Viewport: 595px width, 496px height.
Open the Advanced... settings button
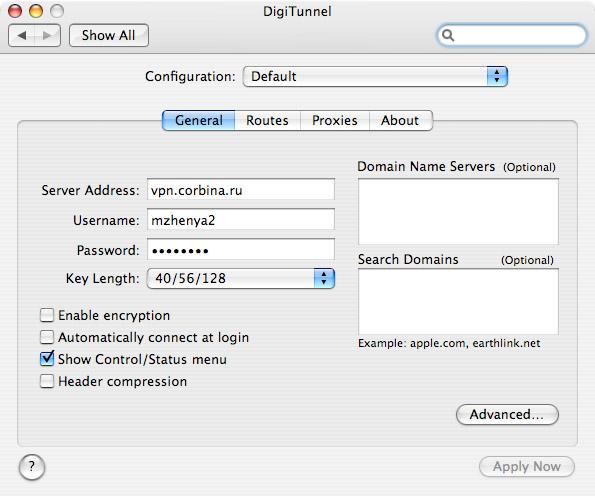coord(507,414)
